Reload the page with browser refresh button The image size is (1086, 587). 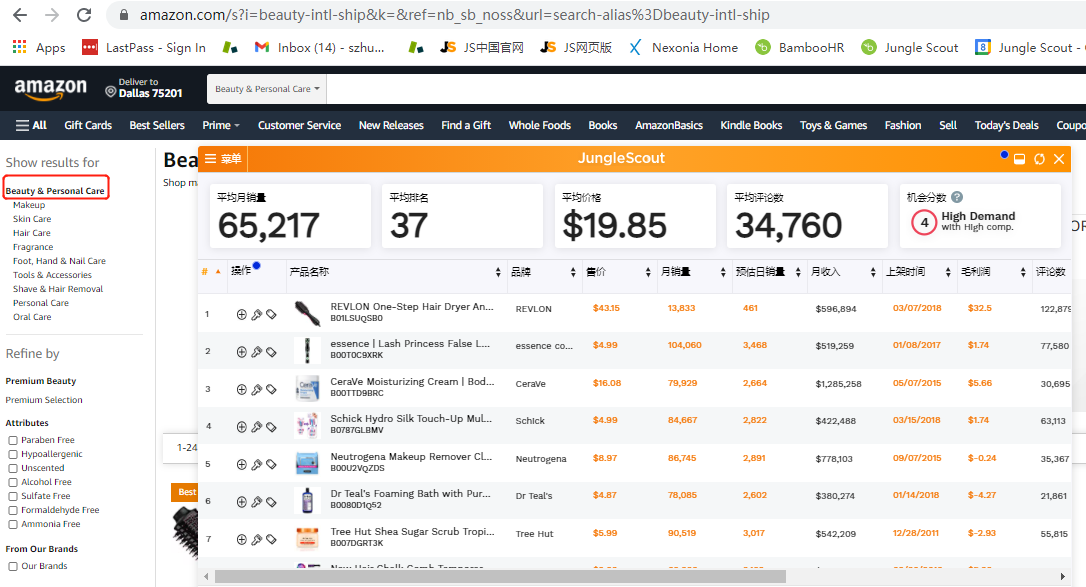[x=84, y=15]
